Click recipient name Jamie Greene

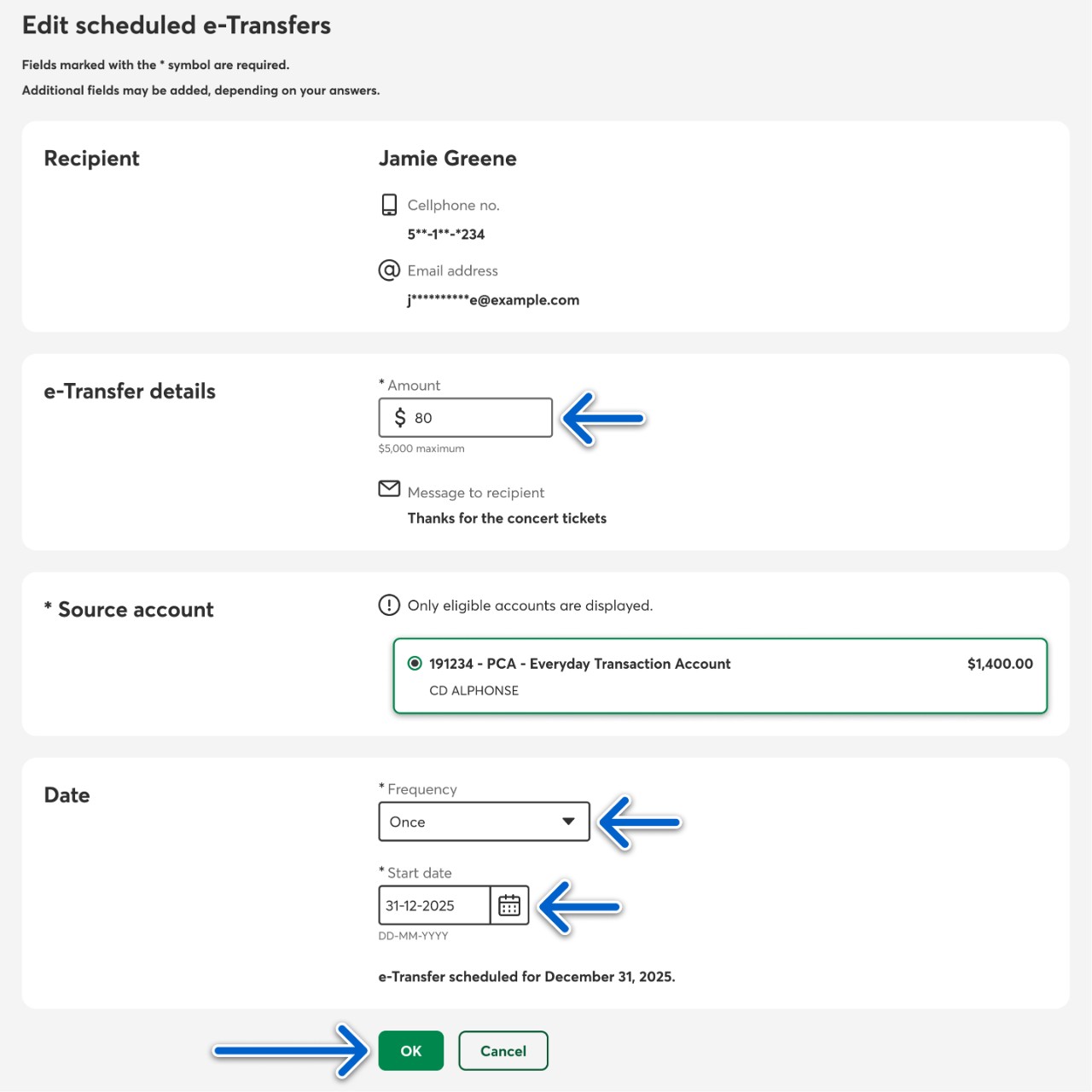point(447,159)
